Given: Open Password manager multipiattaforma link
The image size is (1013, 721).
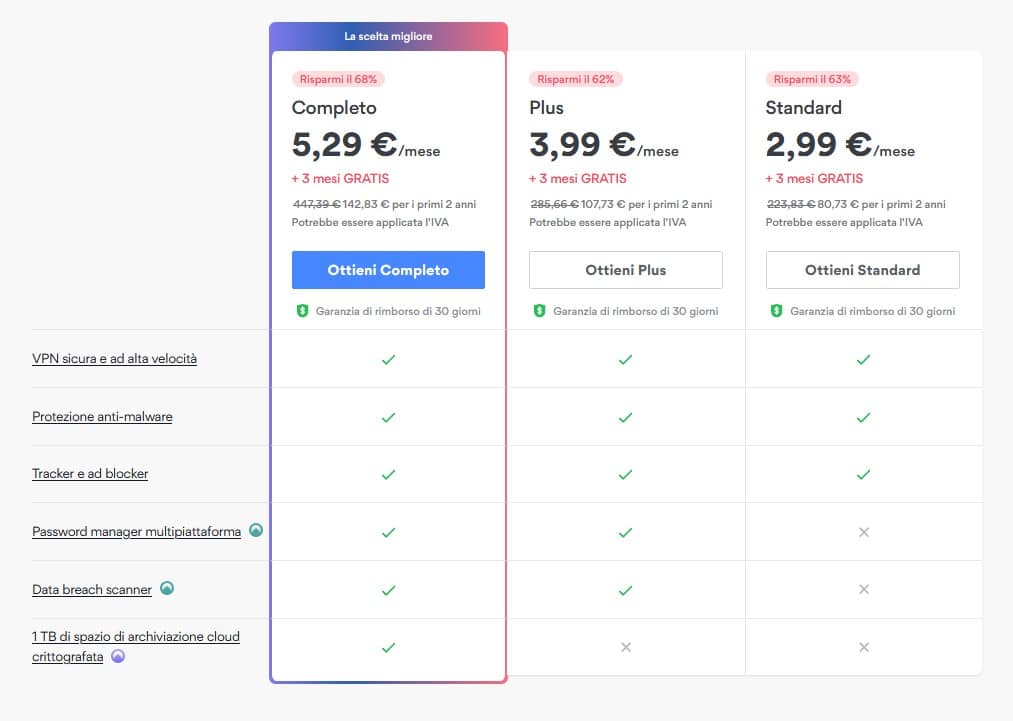Looking at the screenshot, I should tap(136, 532).
